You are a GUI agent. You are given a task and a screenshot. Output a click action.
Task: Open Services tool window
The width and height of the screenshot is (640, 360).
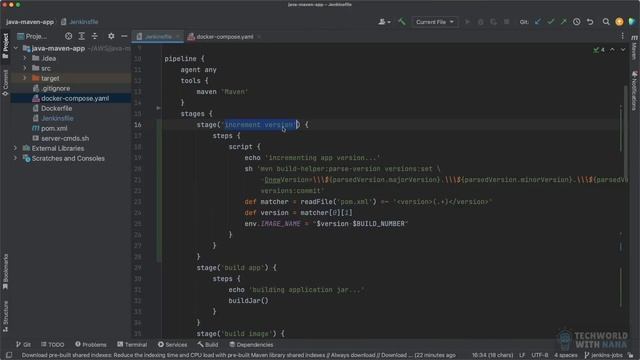point(172,344)
